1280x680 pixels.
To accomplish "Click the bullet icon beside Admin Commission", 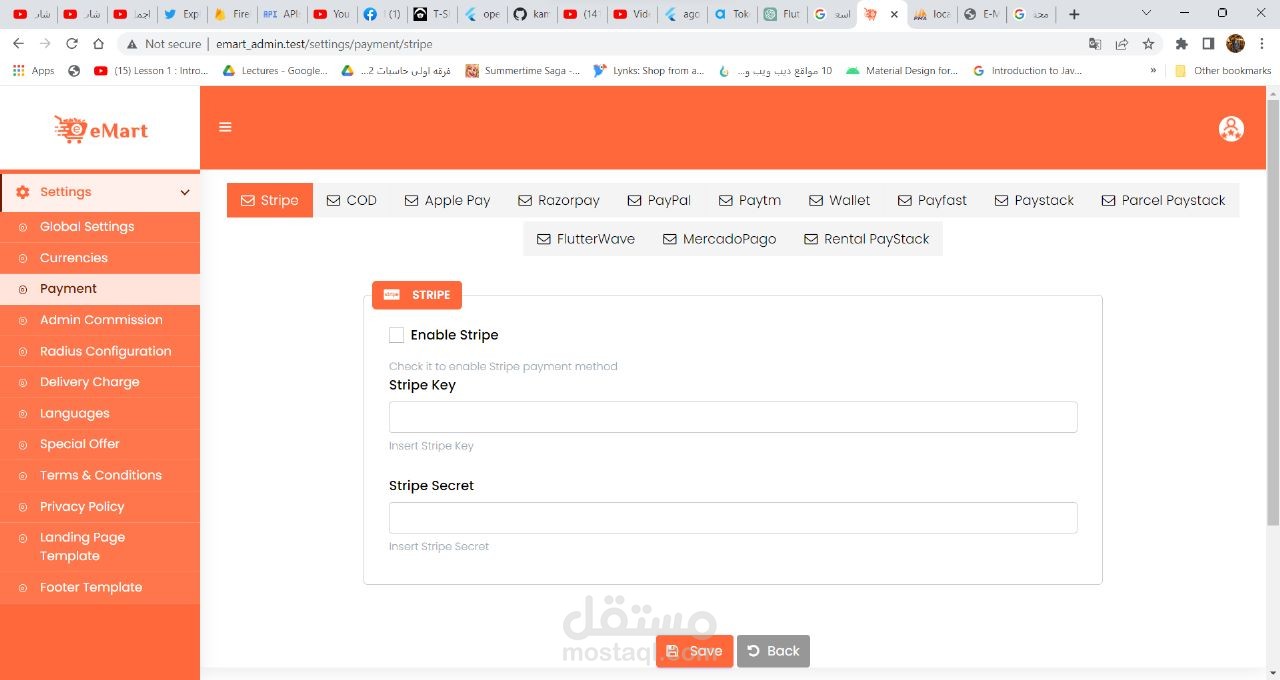I will (23, 320).
